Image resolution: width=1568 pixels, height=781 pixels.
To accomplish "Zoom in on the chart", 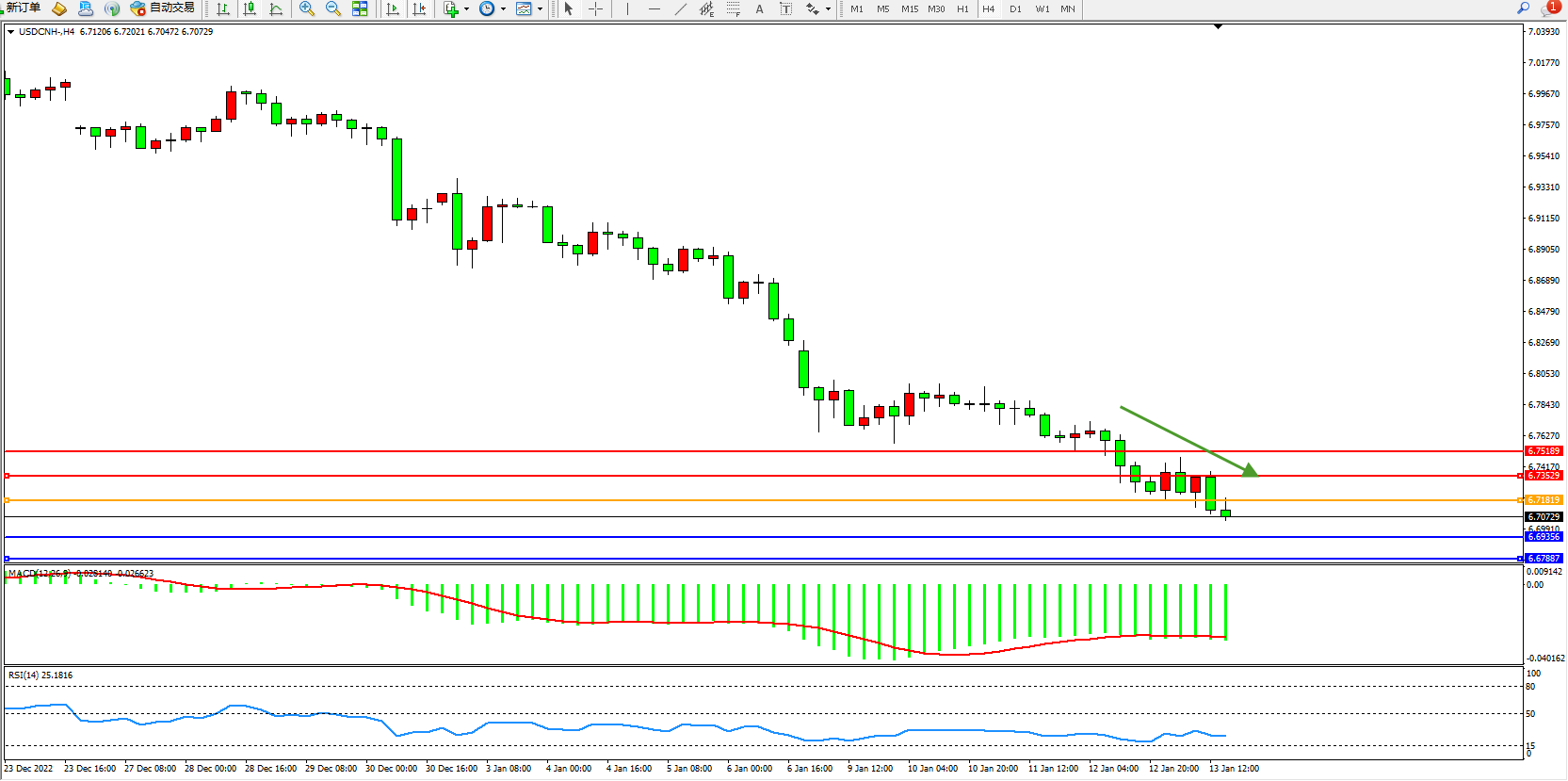I will tap(307, 9).
